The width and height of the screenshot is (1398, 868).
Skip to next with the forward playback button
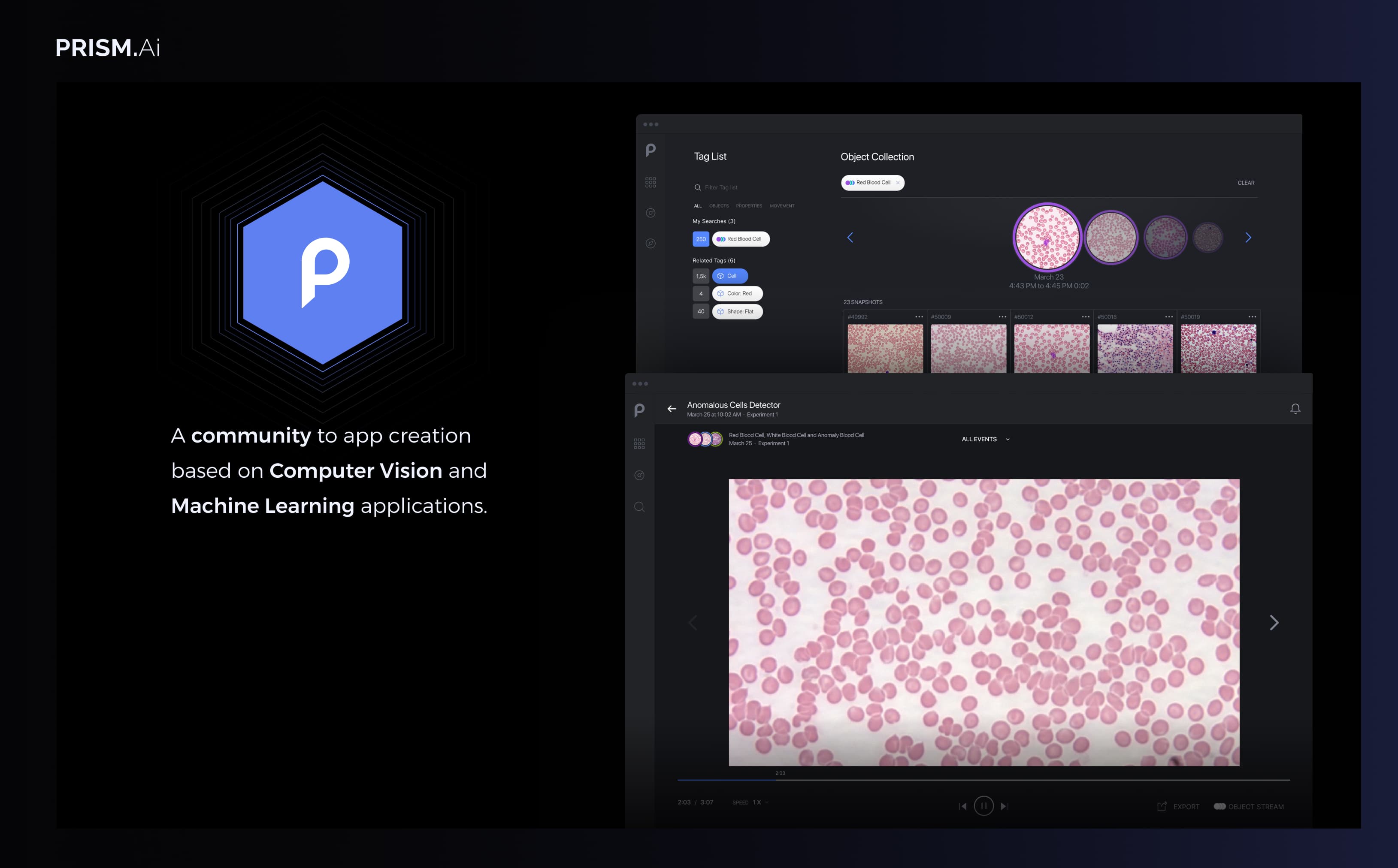click(1004, 806)
